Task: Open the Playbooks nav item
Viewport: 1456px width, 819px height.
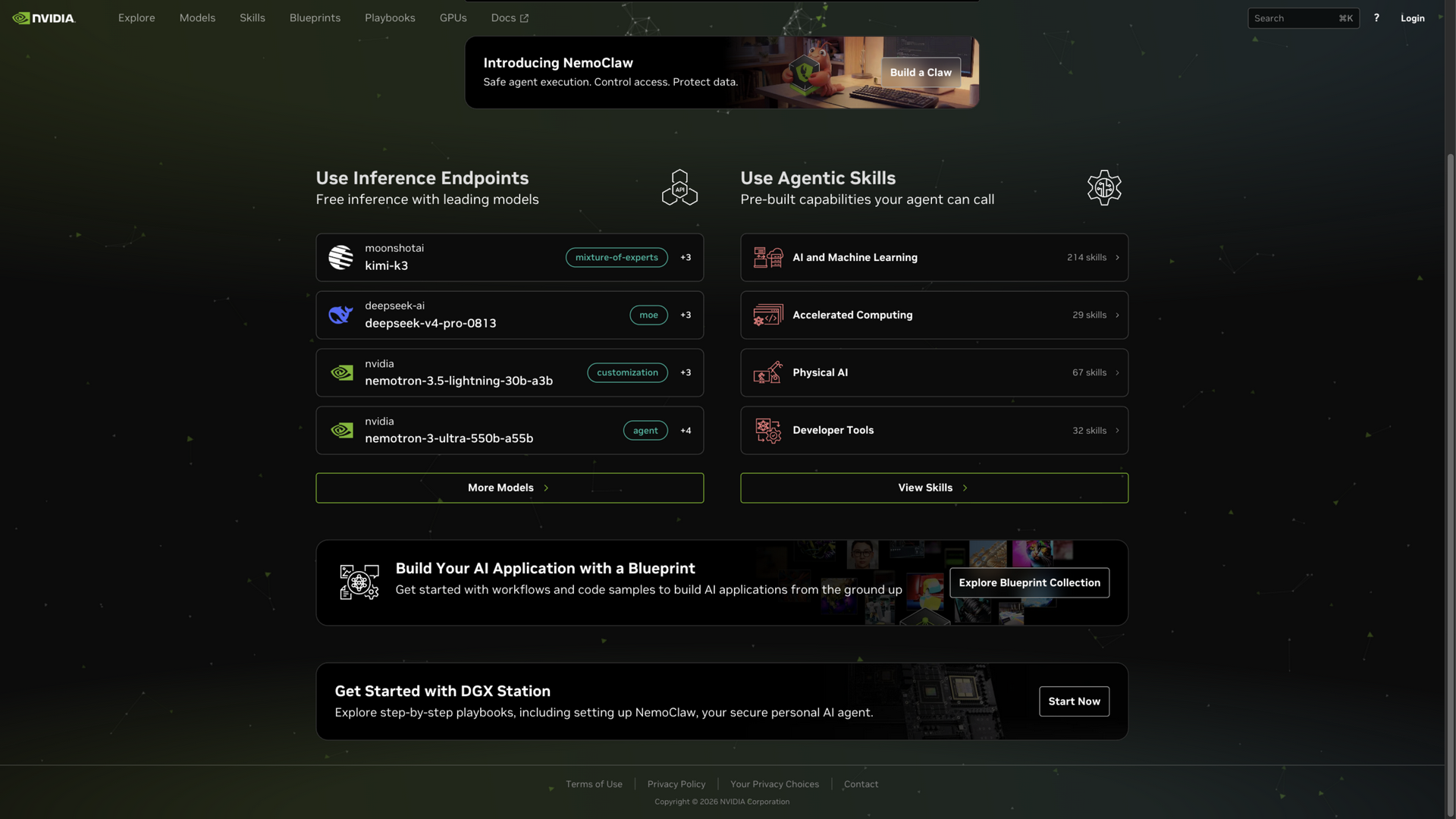Action: pyautogui.click(x=390, y=18)
